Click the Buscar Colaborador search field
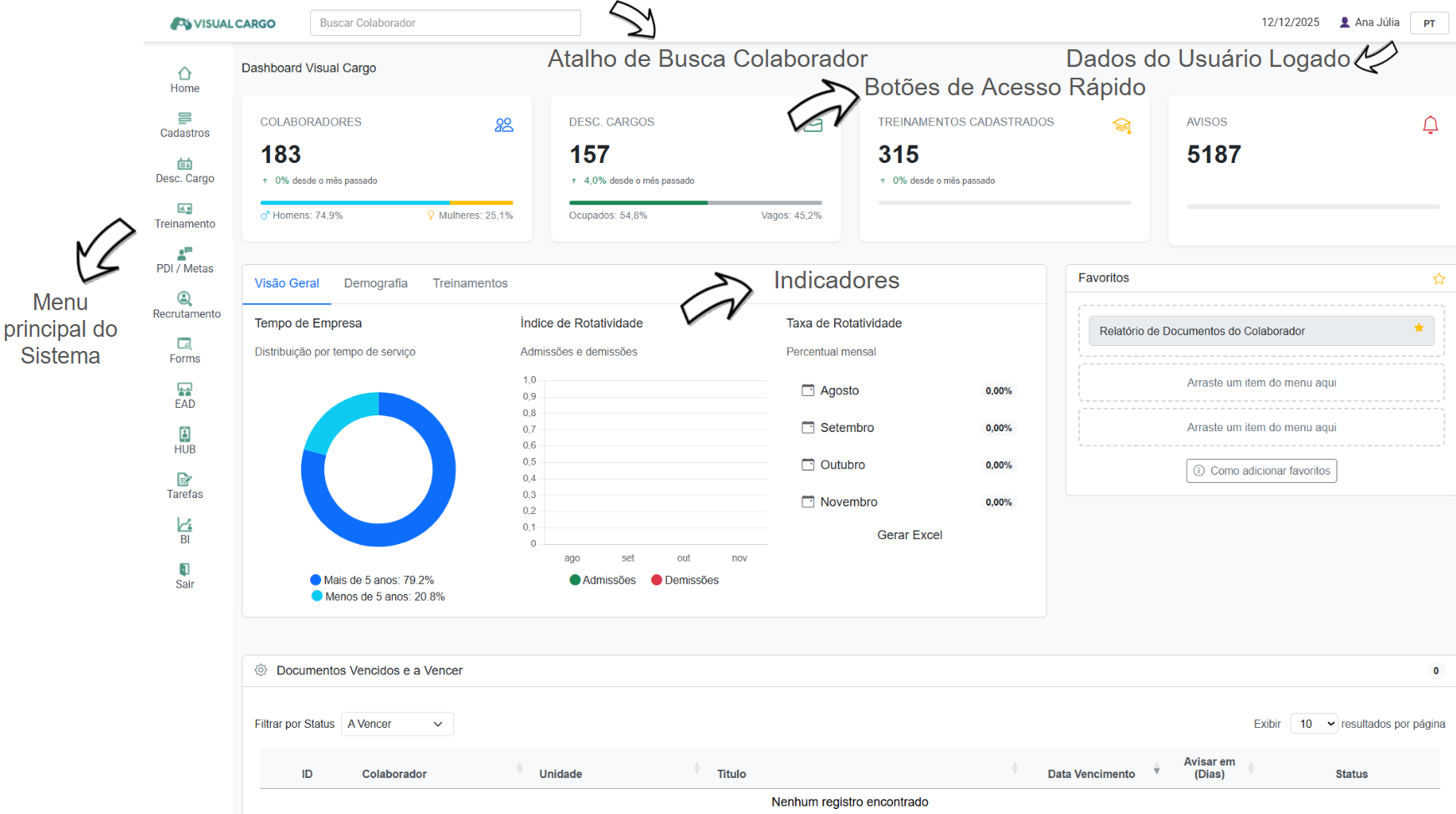1456x814 pixels. tap(445, 23)
